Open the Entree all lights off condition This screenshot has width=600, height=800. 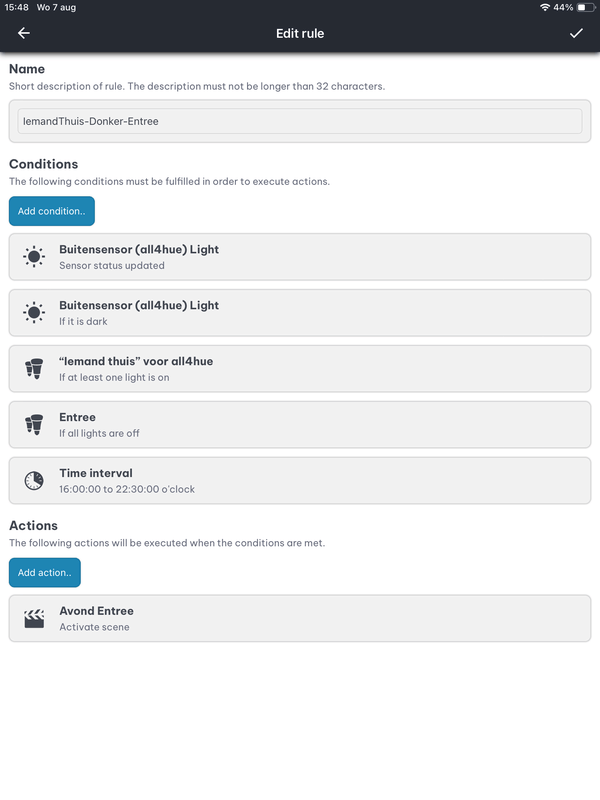(300, 425)
